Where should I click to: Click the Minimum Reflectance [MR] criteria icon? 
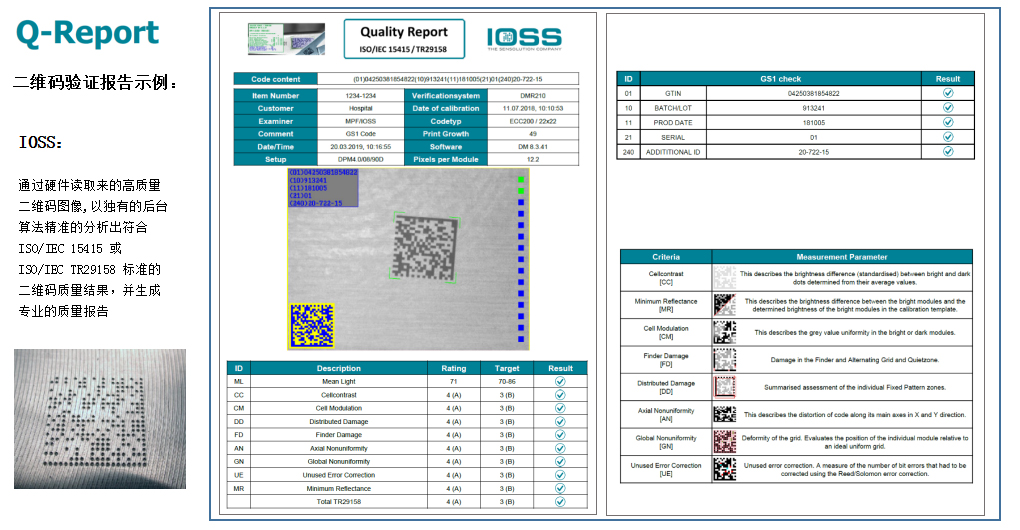coord(725,305)
